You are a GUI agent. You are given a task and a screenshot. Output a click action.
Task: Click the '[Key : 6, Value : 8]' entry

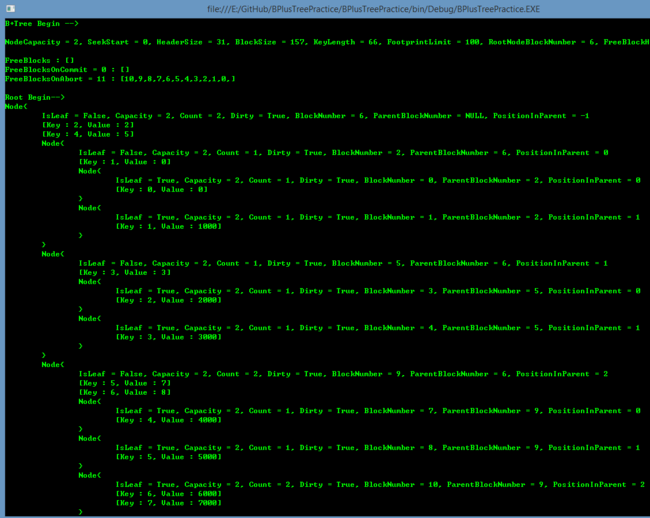point(125,392)
